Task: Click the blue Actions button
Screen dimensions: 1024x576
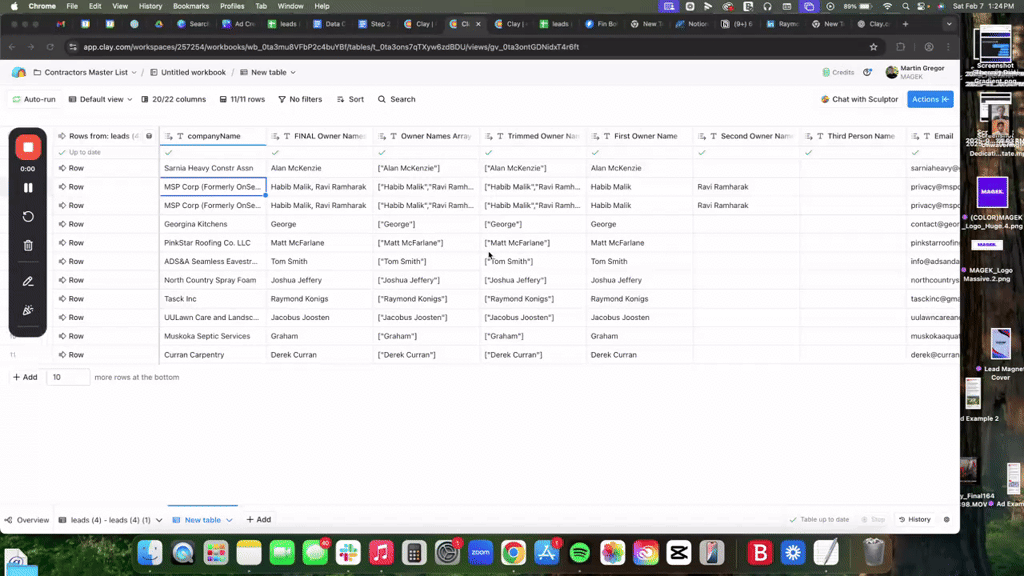Action: point(929,99)
